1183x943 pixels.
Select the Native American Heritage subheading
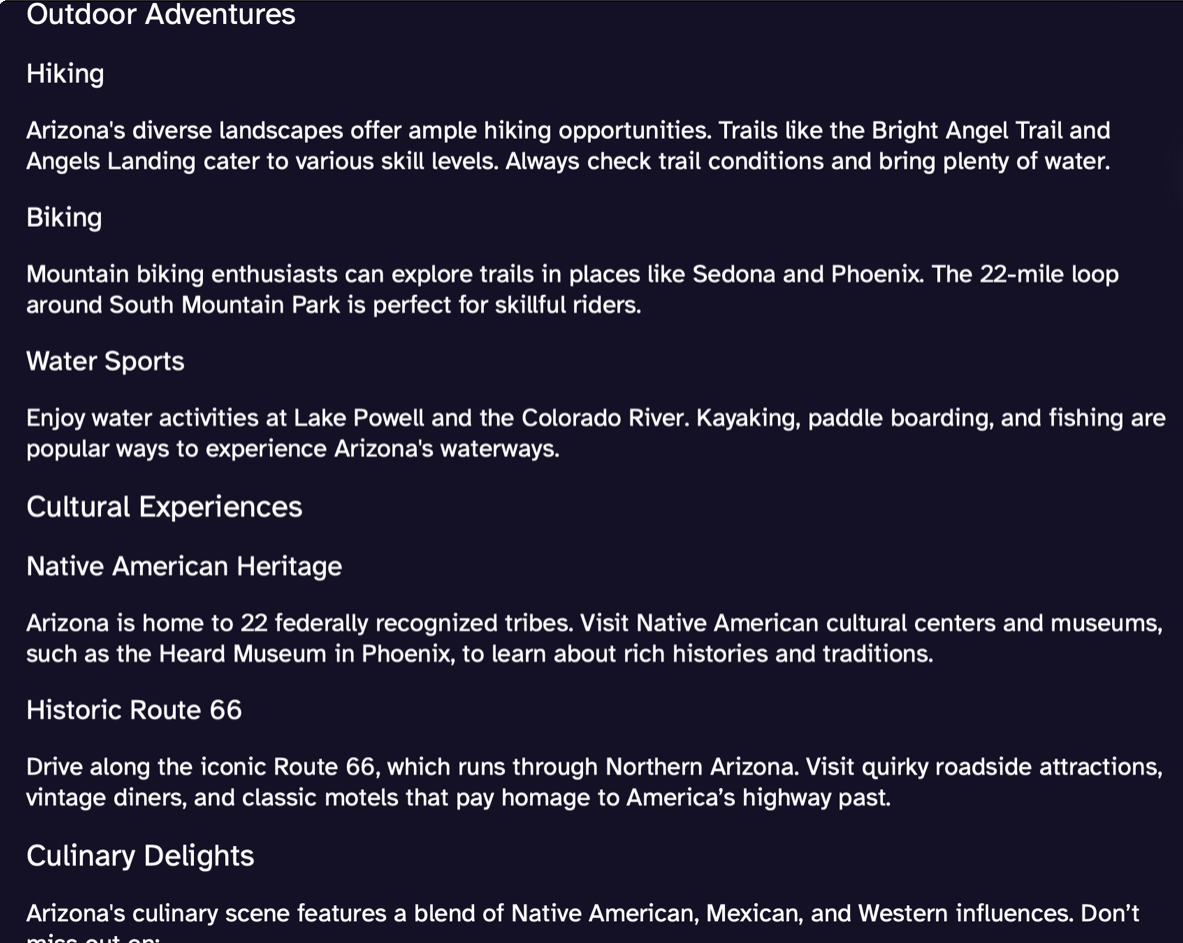184,567
